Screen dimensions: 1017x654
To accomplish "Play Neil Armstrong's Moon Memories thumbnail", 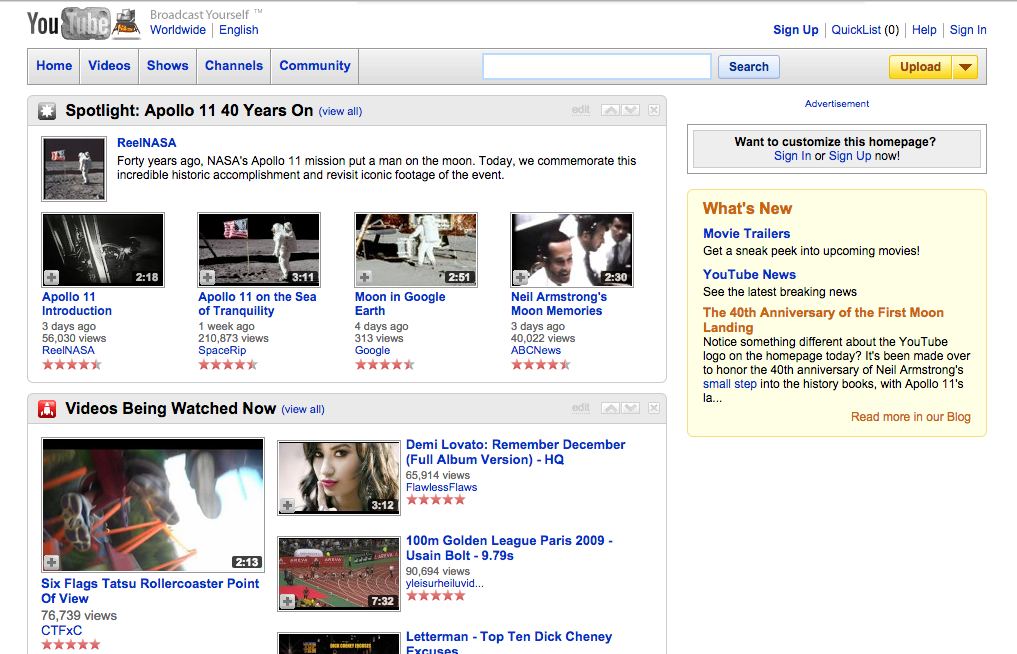I will (x=571, y=250).
